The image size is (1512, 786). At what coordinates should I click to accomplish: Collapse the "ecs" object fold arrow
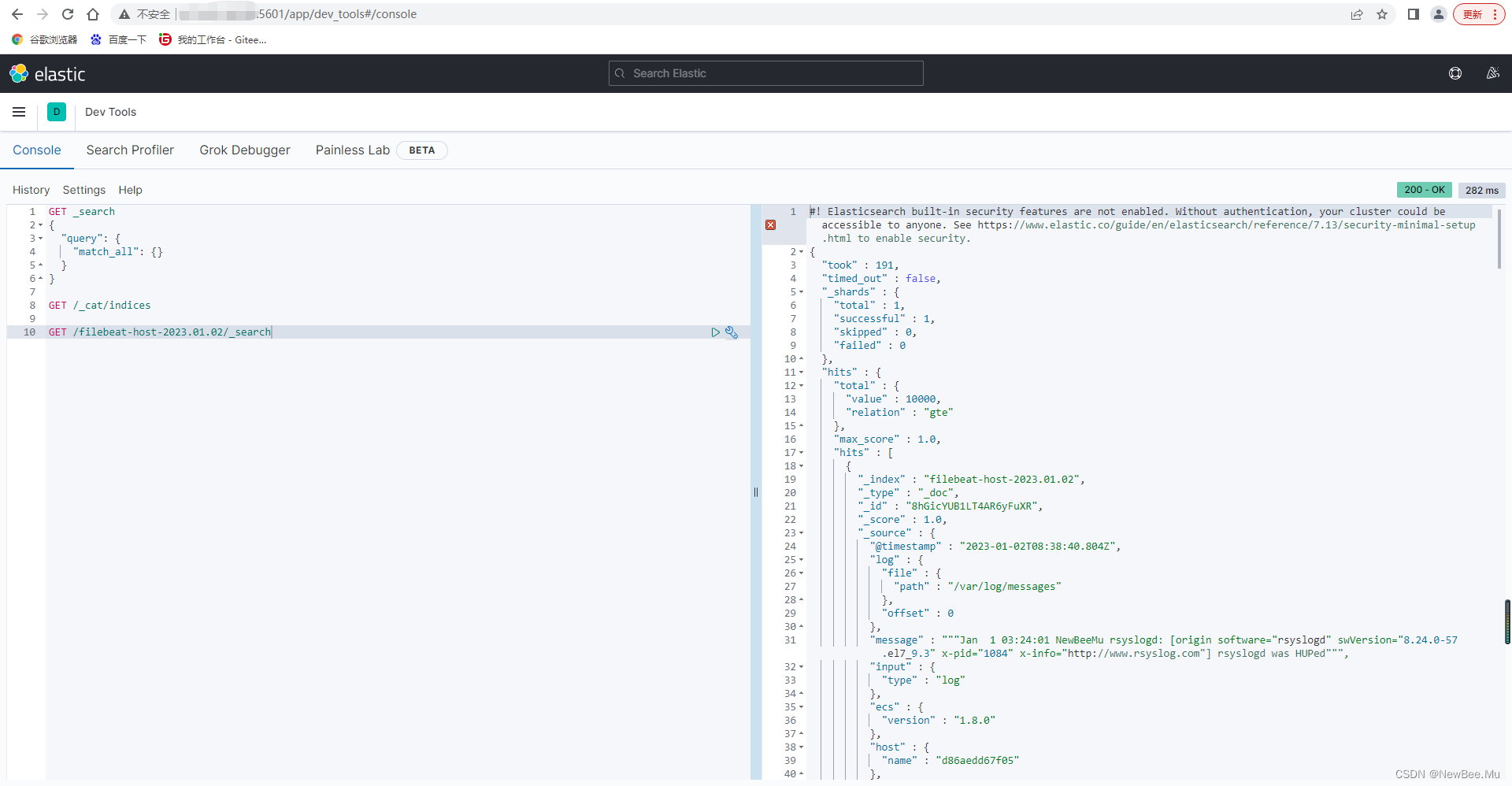tap(802, 707)
